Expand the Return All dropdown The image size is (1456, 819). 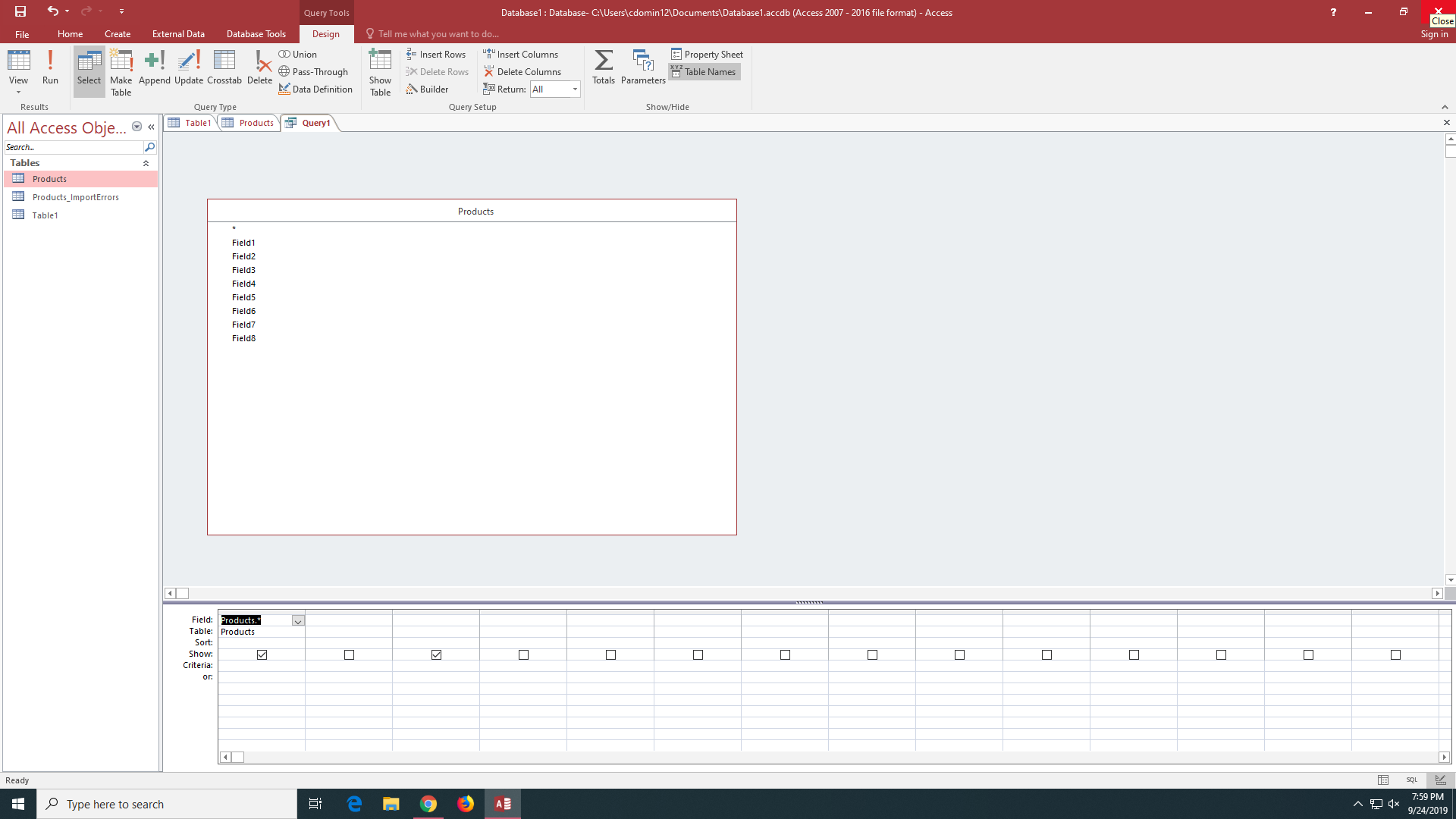click(575, 90)
